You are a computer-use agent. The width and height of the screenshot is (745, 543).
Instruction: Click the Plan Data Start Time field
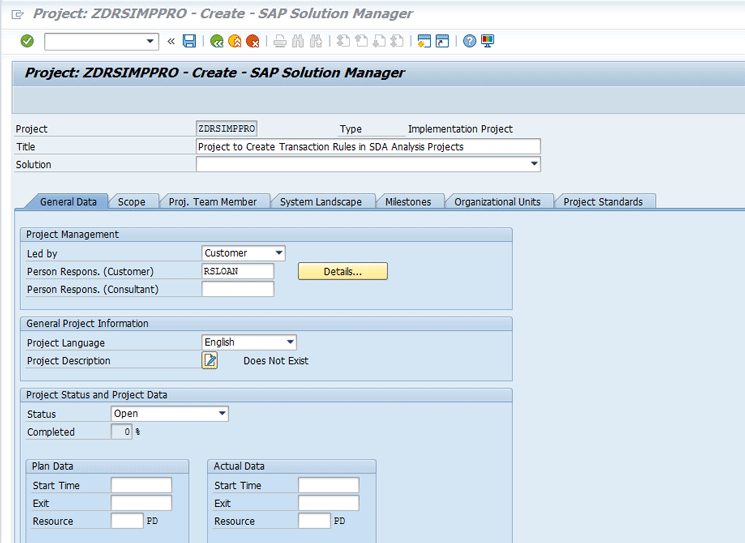[141, 485]
